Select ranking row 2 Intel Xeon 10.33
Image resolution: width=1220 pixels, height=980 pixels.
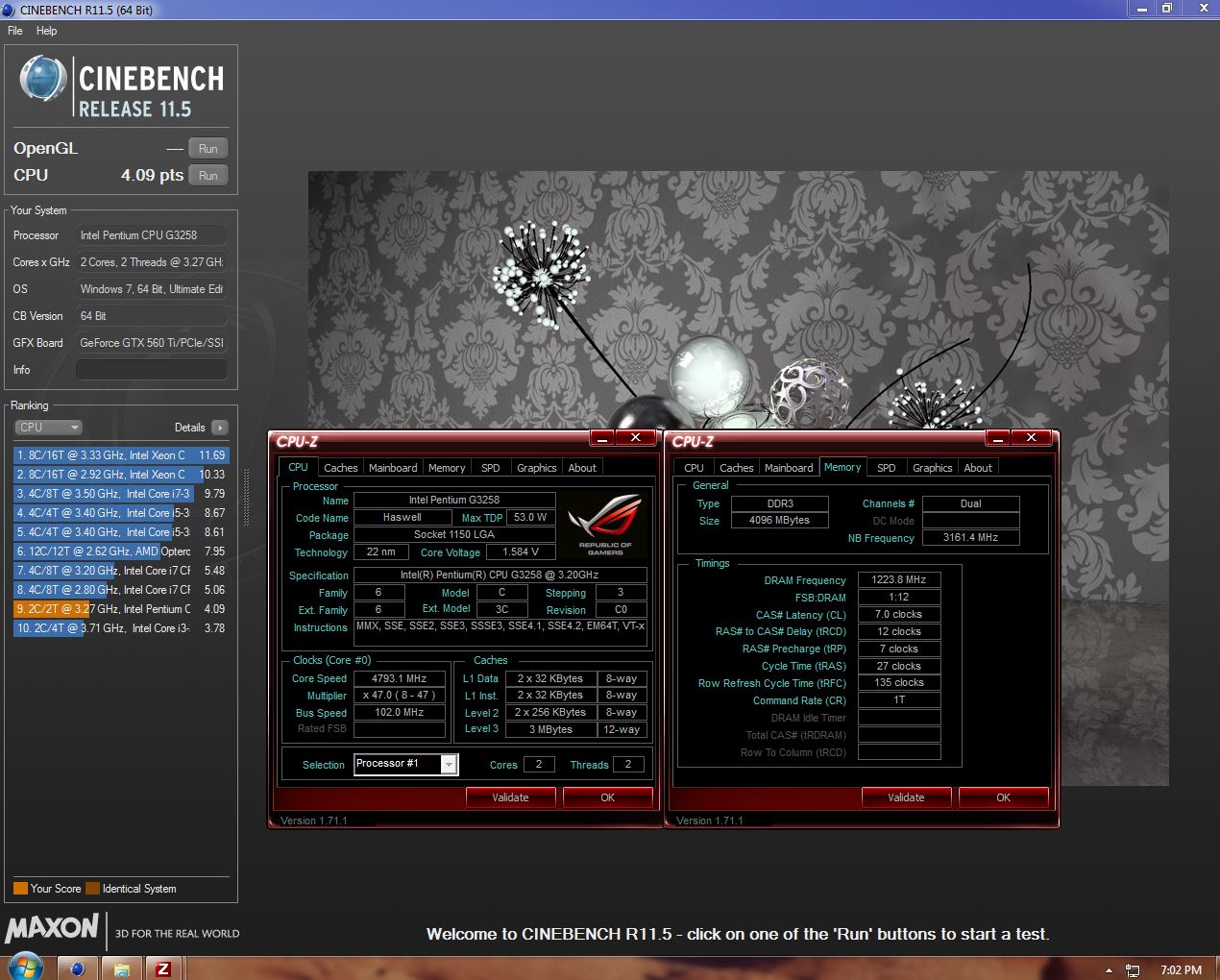tap(121, 475)
